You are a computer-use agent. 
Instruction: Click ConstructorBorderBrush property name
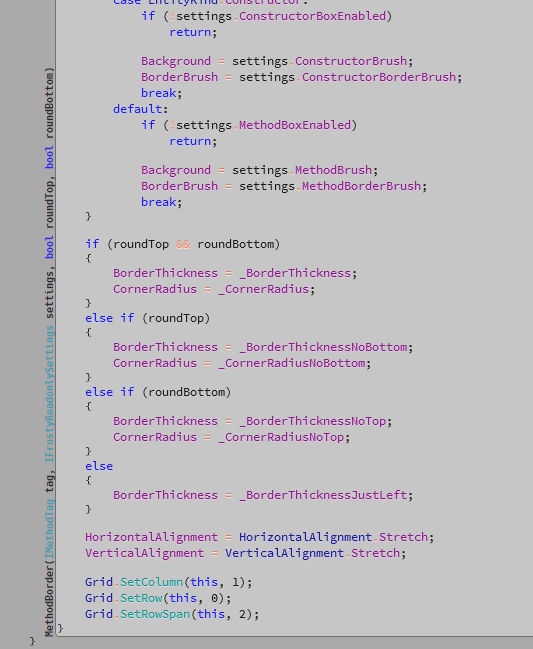tap(379, 77)
